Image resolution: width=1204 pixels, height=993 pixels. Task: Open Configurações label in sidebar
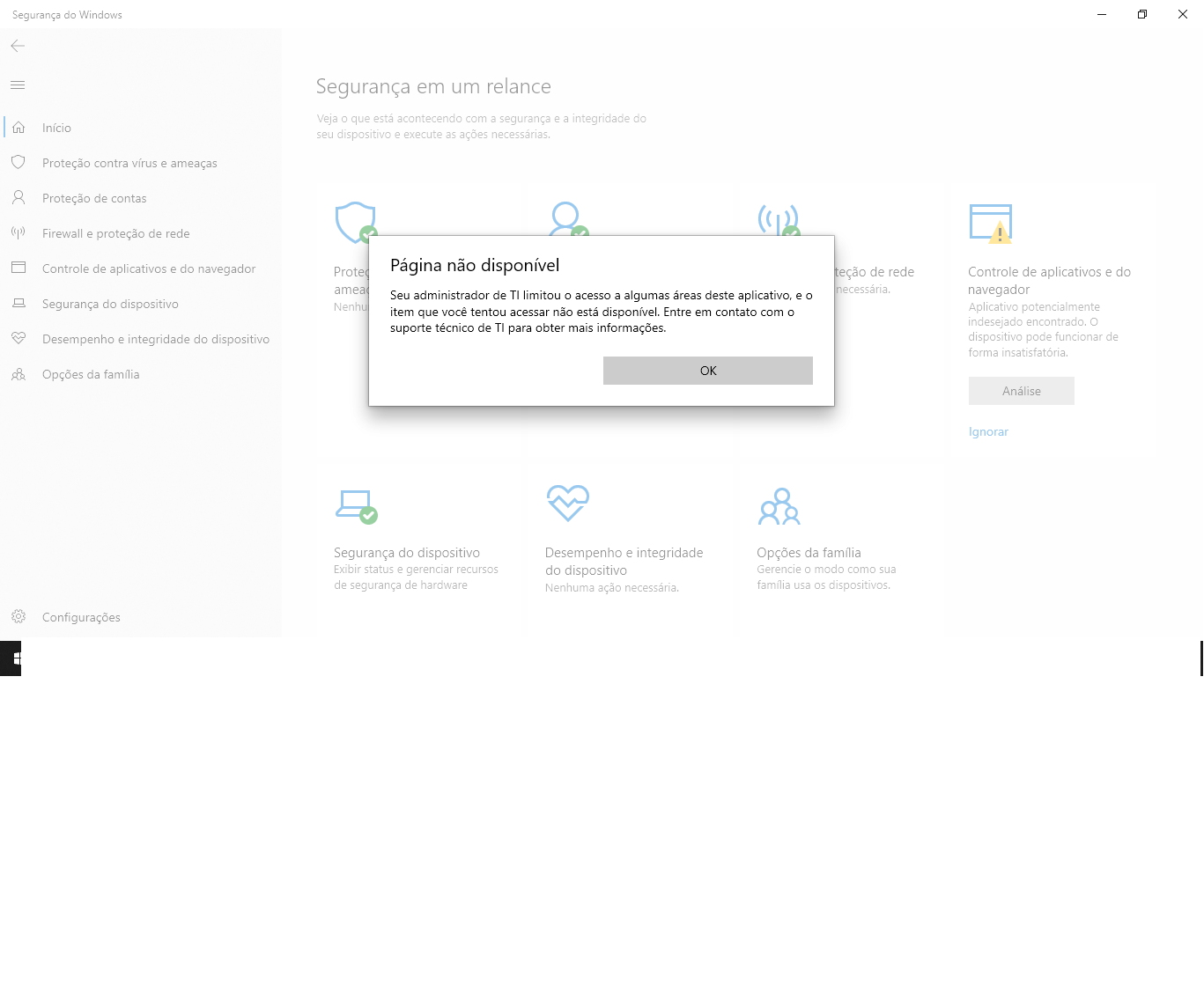coord(81,617)
